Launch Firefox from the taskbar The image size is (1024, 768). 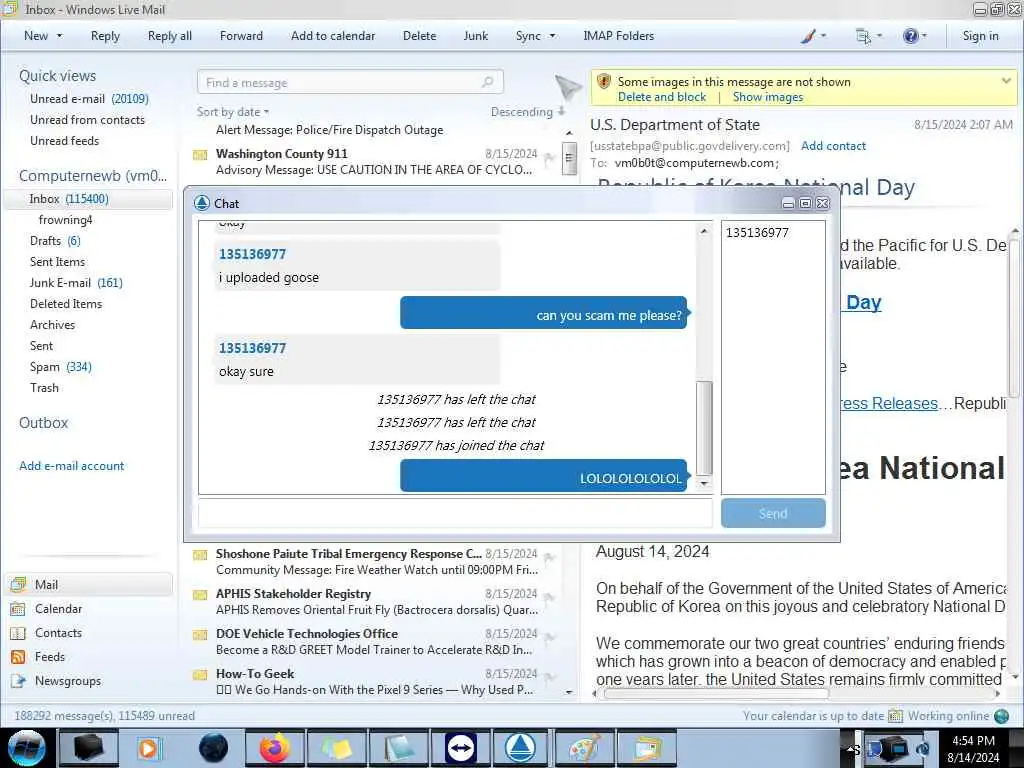[x=274, y=748]
